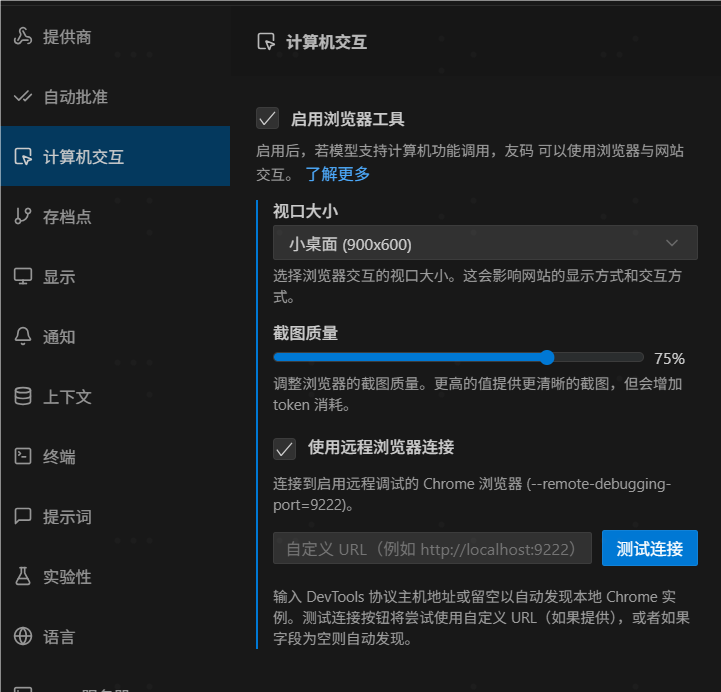721x692 pixels.
Task: Click the 显示 monitor icon
Action: [x=23, y=277]
